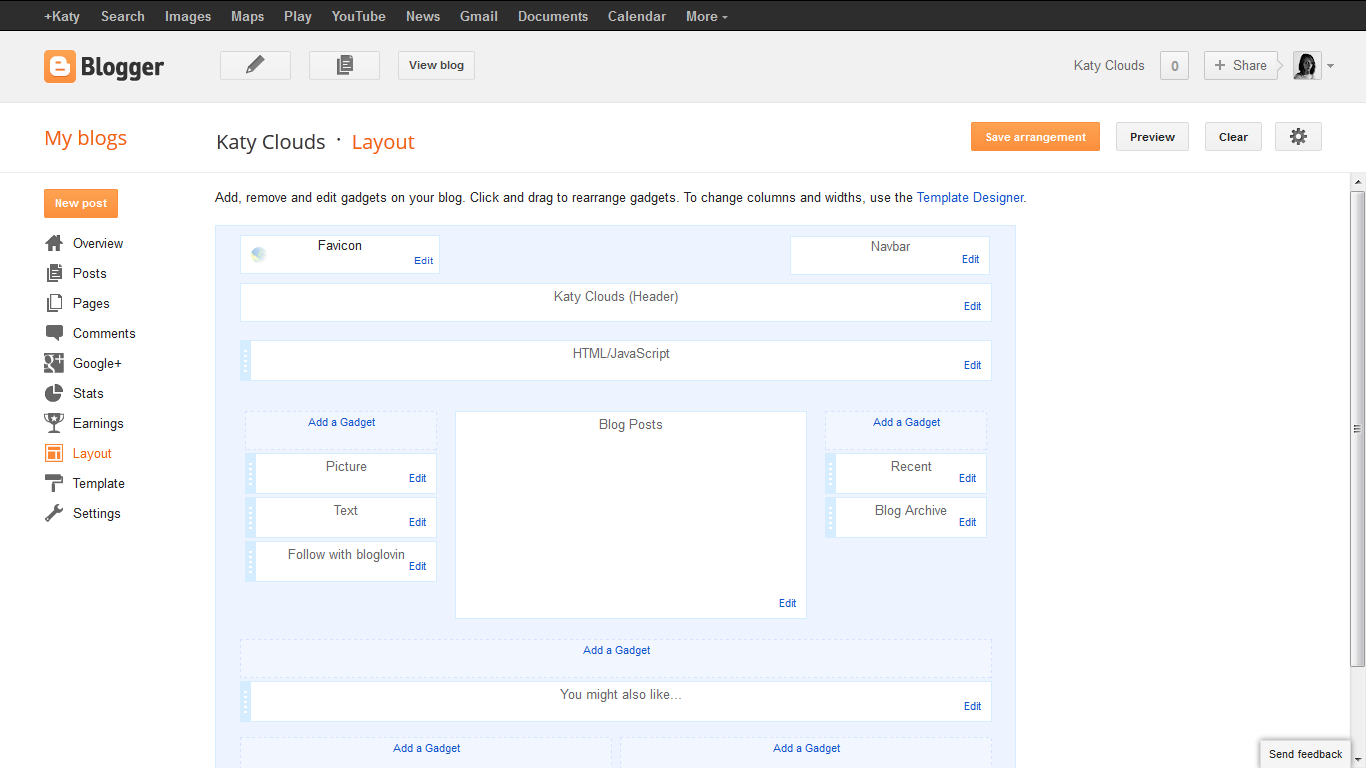Open the profile avatar dropdown arrow
Viewport: 1366px width, 768px height.
click(x=1331, y=66)
